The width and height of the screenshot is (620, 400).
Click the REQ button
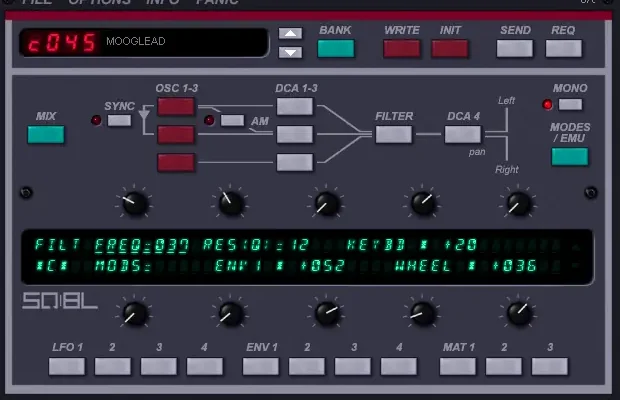click(x=563, y=49)
